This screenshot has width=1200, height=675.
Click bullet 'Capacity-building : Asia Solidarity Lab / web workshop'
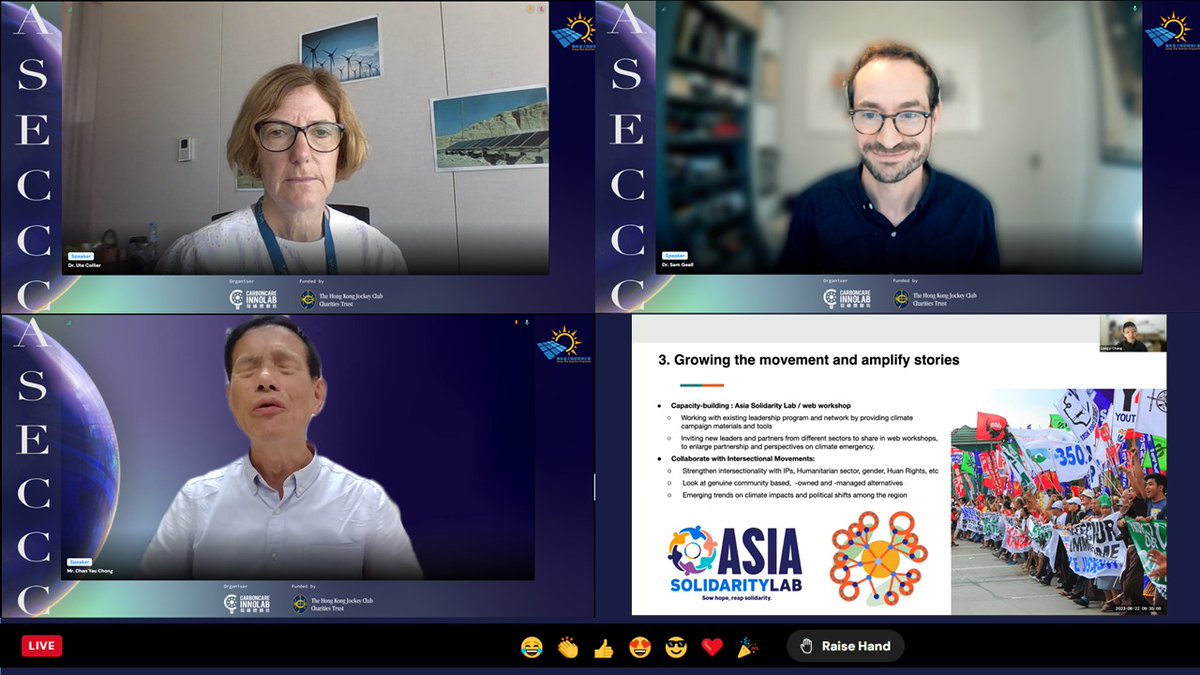759,405
